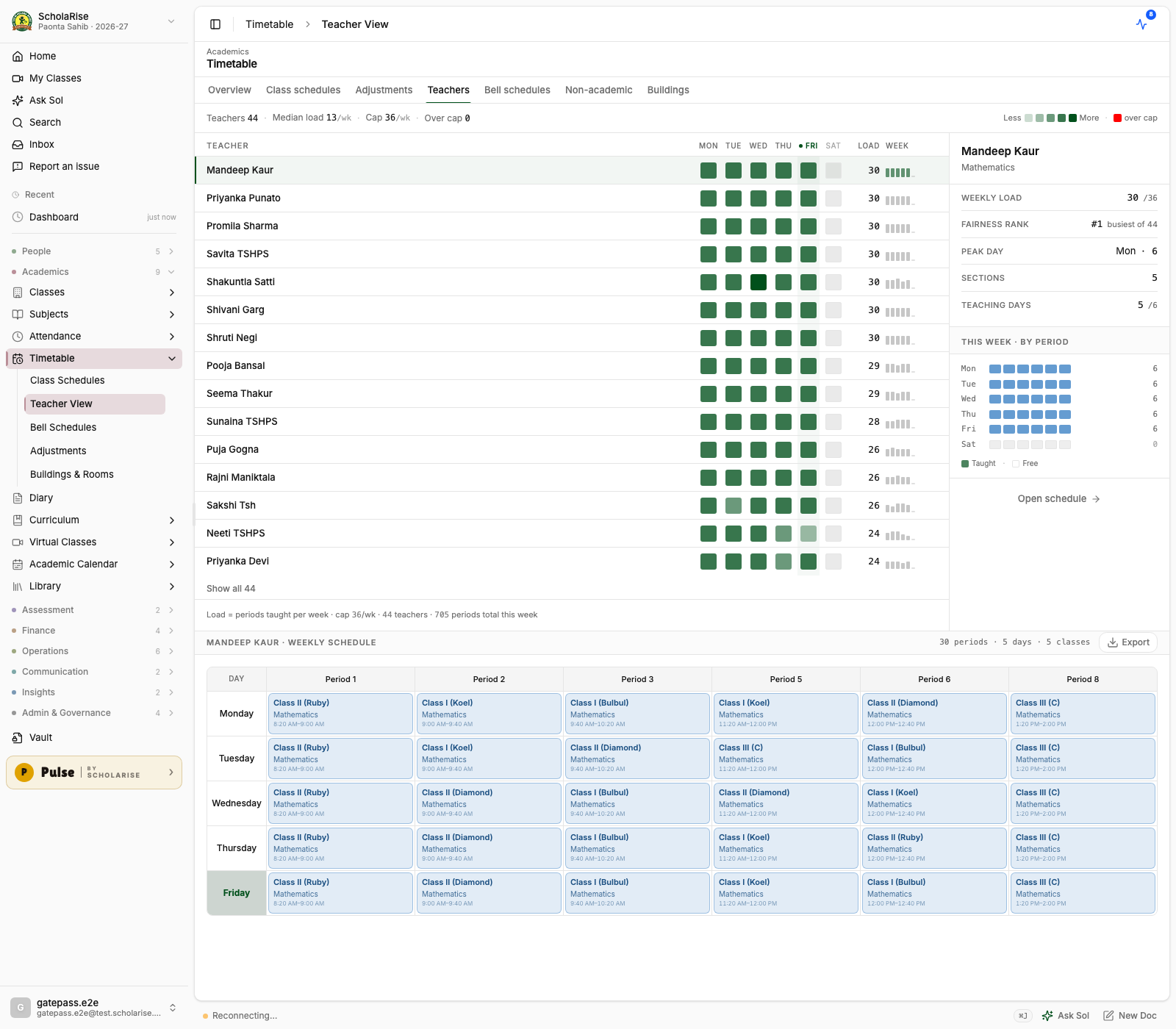Open Buildings & Rooms sidebar sub-item
1176x1029 pixels.
[94, 474]
